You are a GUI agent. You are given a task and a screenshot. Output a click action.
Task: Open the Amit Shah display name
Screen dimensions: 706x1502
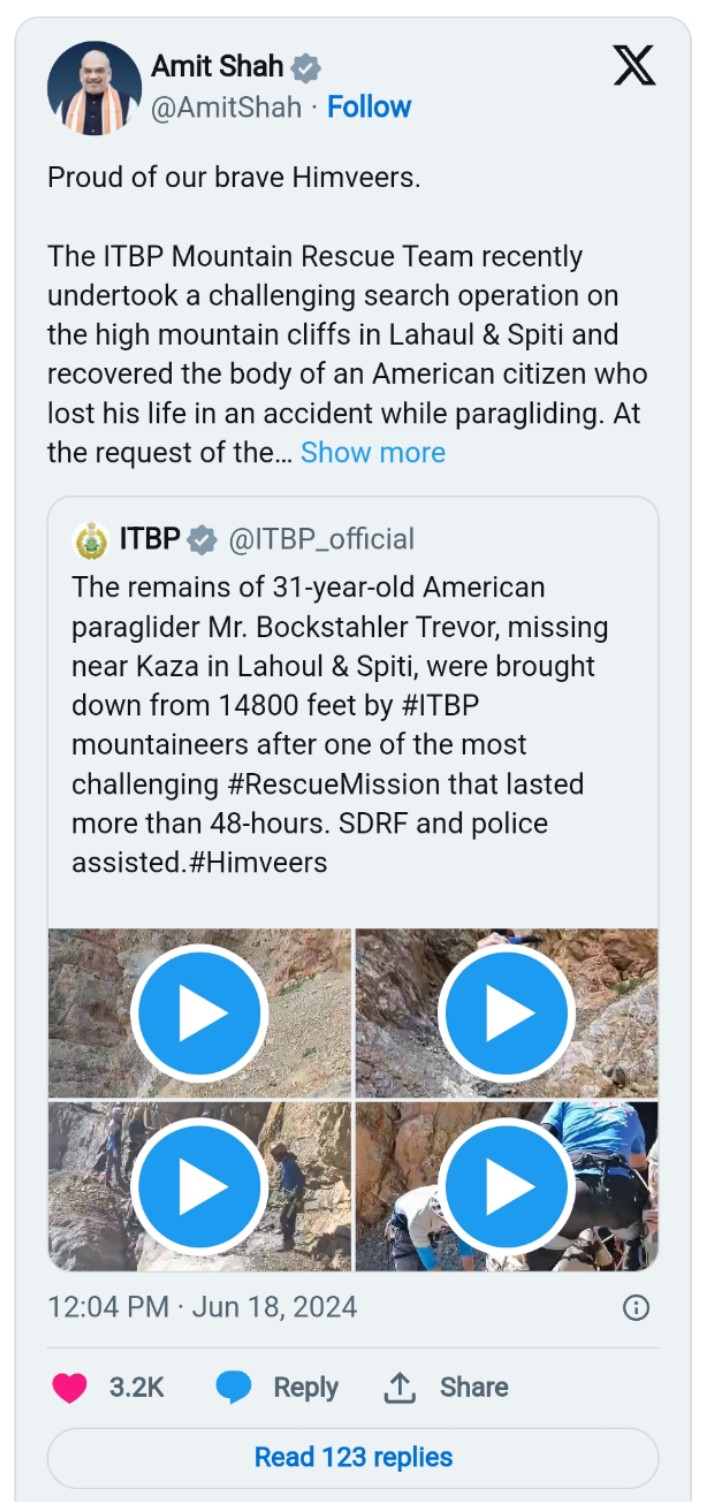click(x=218, y=67)
